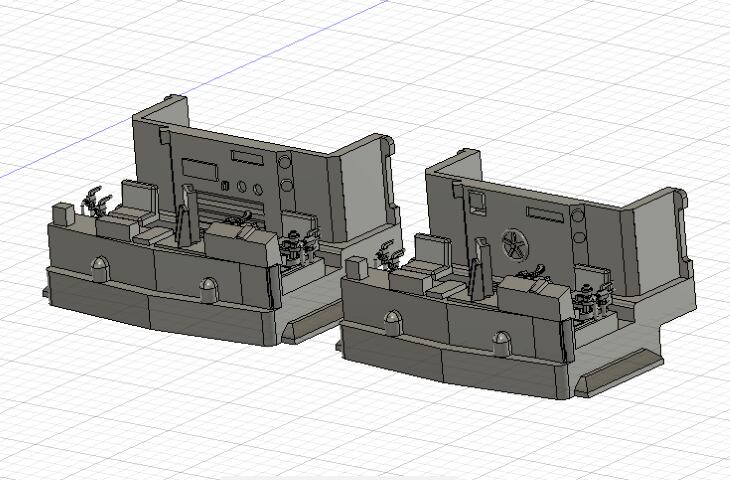Select the large rectangular cutout on left model's wall
The image size is (730, 480).
click(x=199, y=166)
